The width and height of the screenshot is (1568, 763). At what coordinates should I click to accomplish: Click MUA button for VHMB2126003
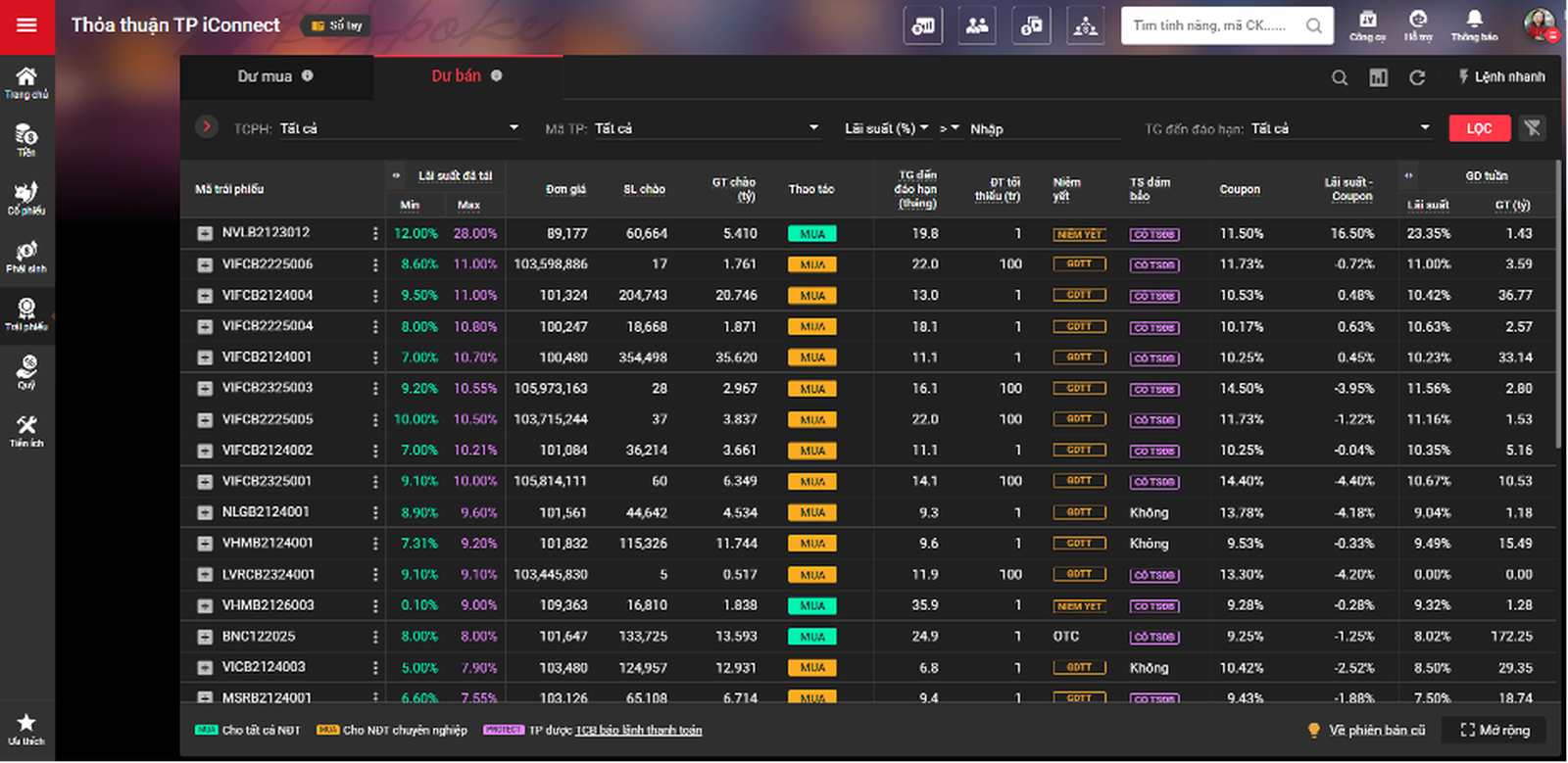(x=812, y=606)
